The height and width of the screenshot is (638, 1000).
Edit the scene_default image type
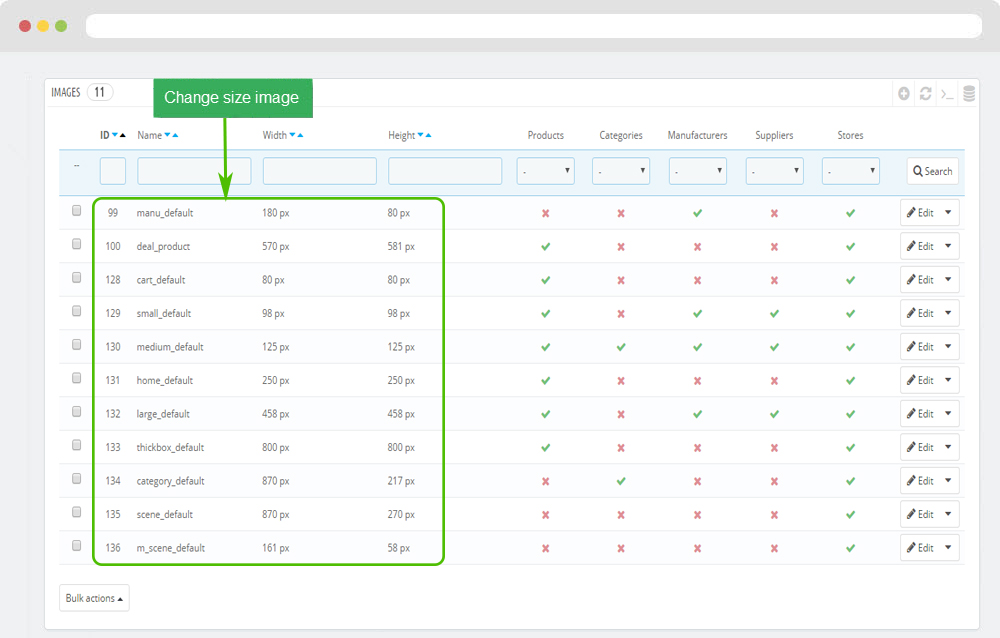click(920, 514)
